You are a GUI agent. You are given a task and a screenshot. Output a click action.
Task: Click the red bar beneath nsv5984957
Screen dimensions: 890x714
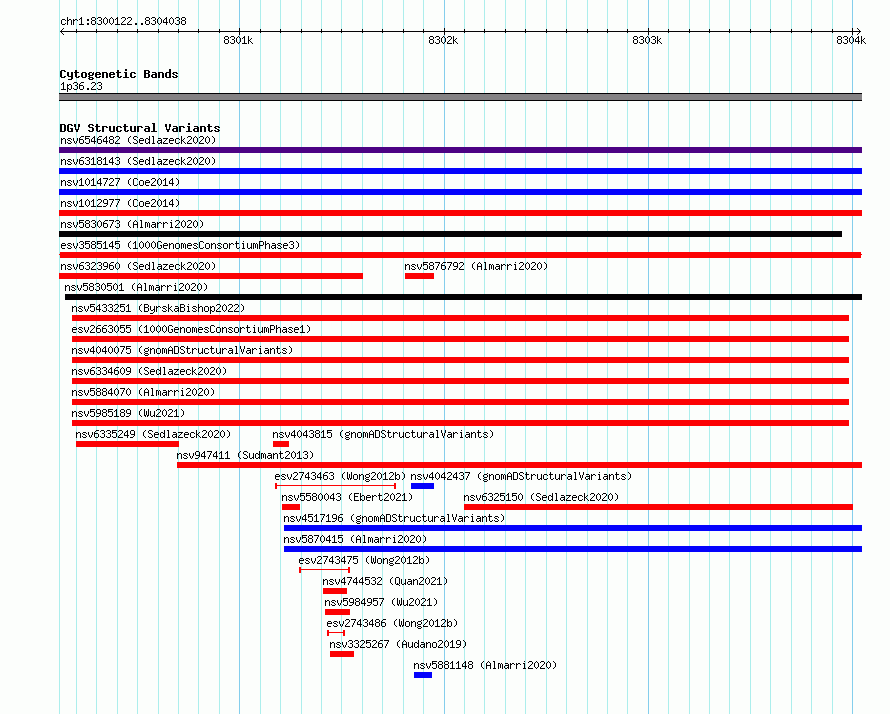(337, 612)
